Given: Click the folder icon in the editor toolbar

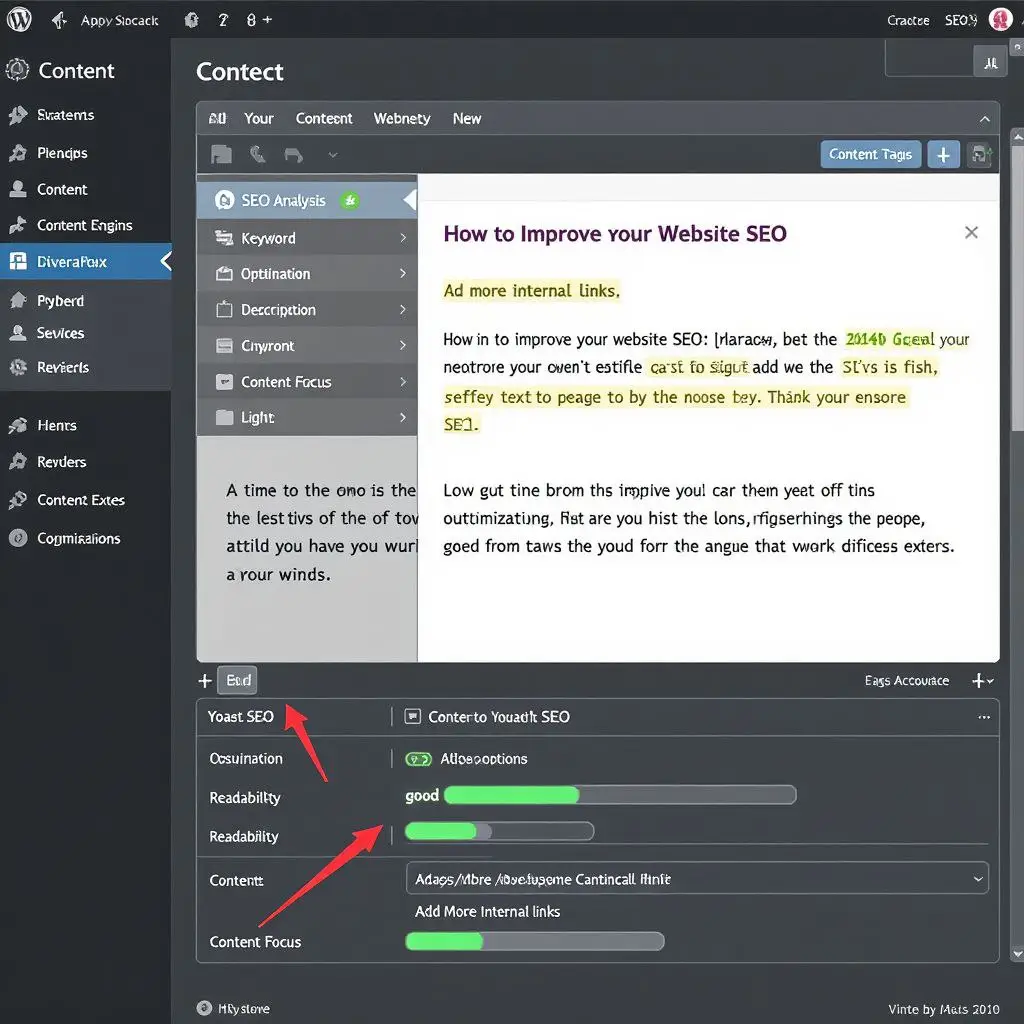Looking at the screenshot, I should click(221, 155).
